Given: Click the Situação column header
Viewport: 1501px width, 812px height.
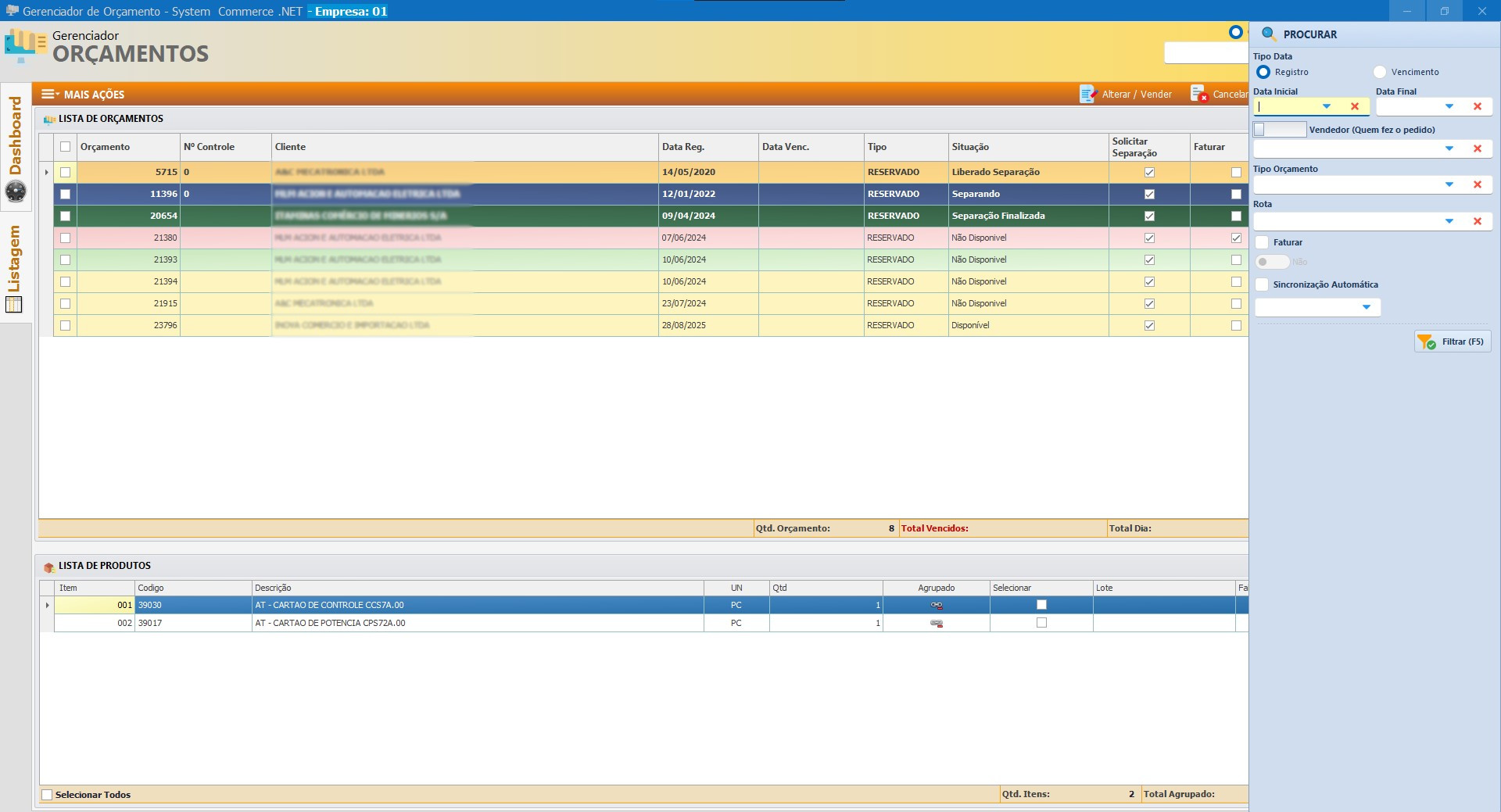Looking at the screenshot, I should pos(970,147).
